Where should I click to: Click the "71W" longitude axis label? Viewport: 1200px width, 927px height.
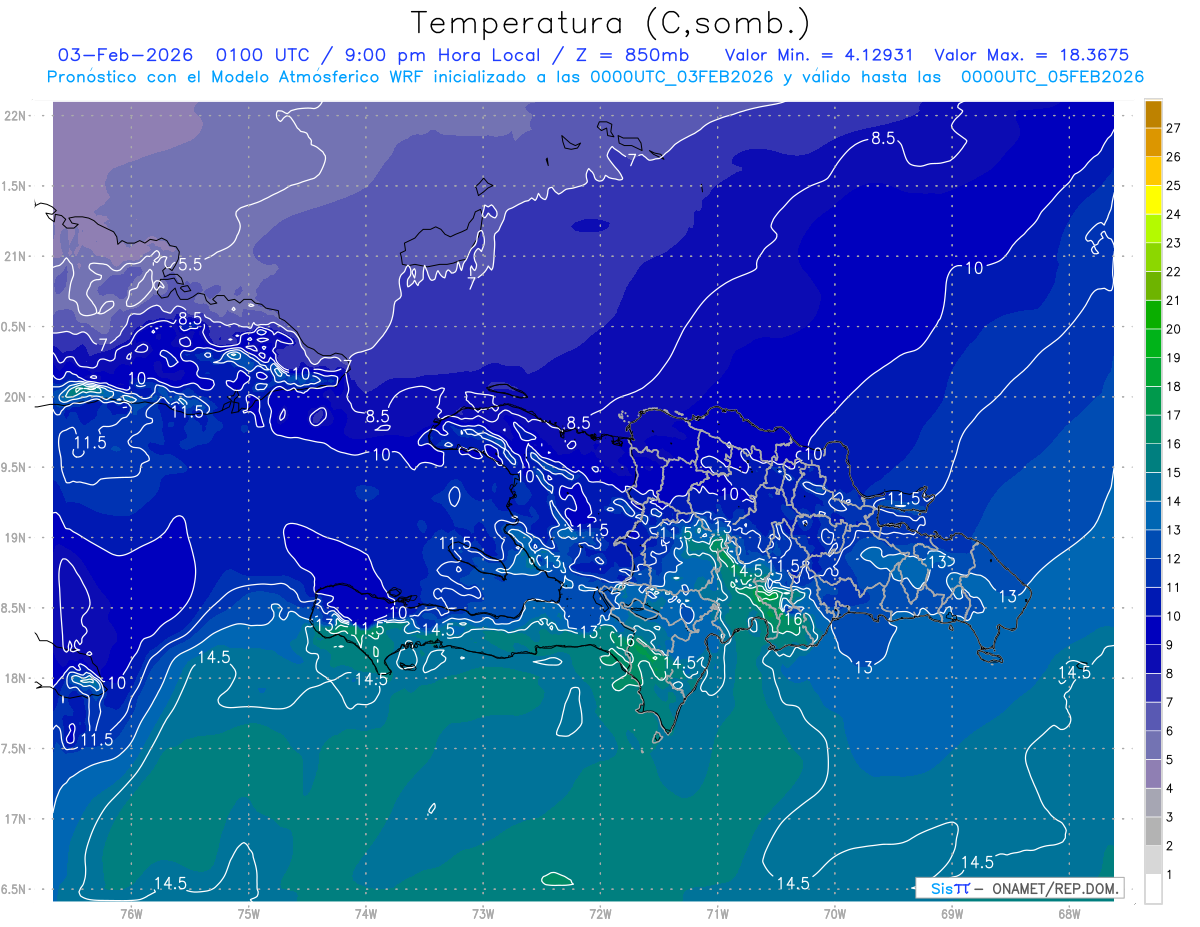(x=717, y=913)
